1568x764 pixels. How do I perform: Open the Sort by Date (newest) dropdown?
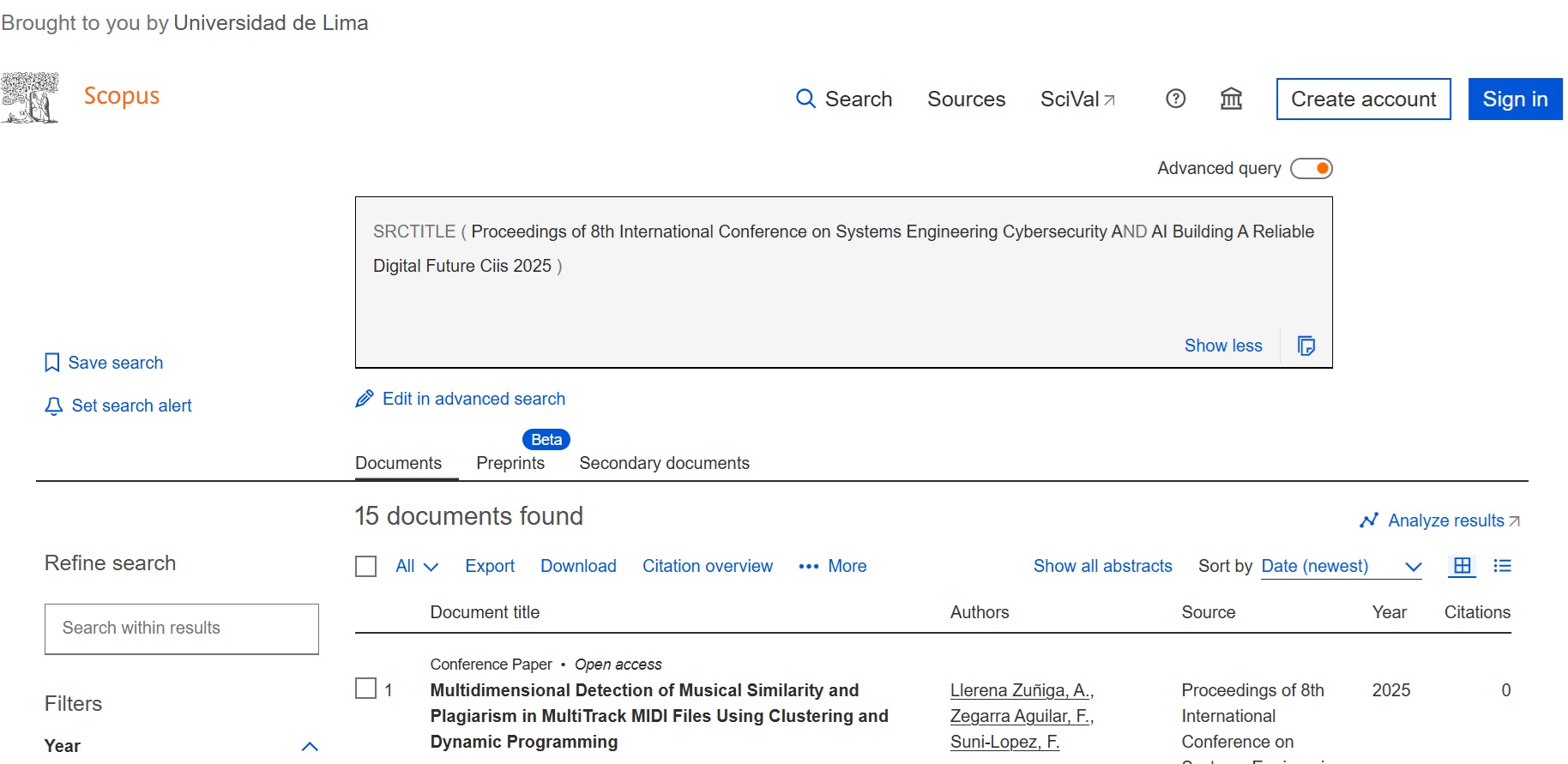pyautogui.click(x=1341, y=567)
